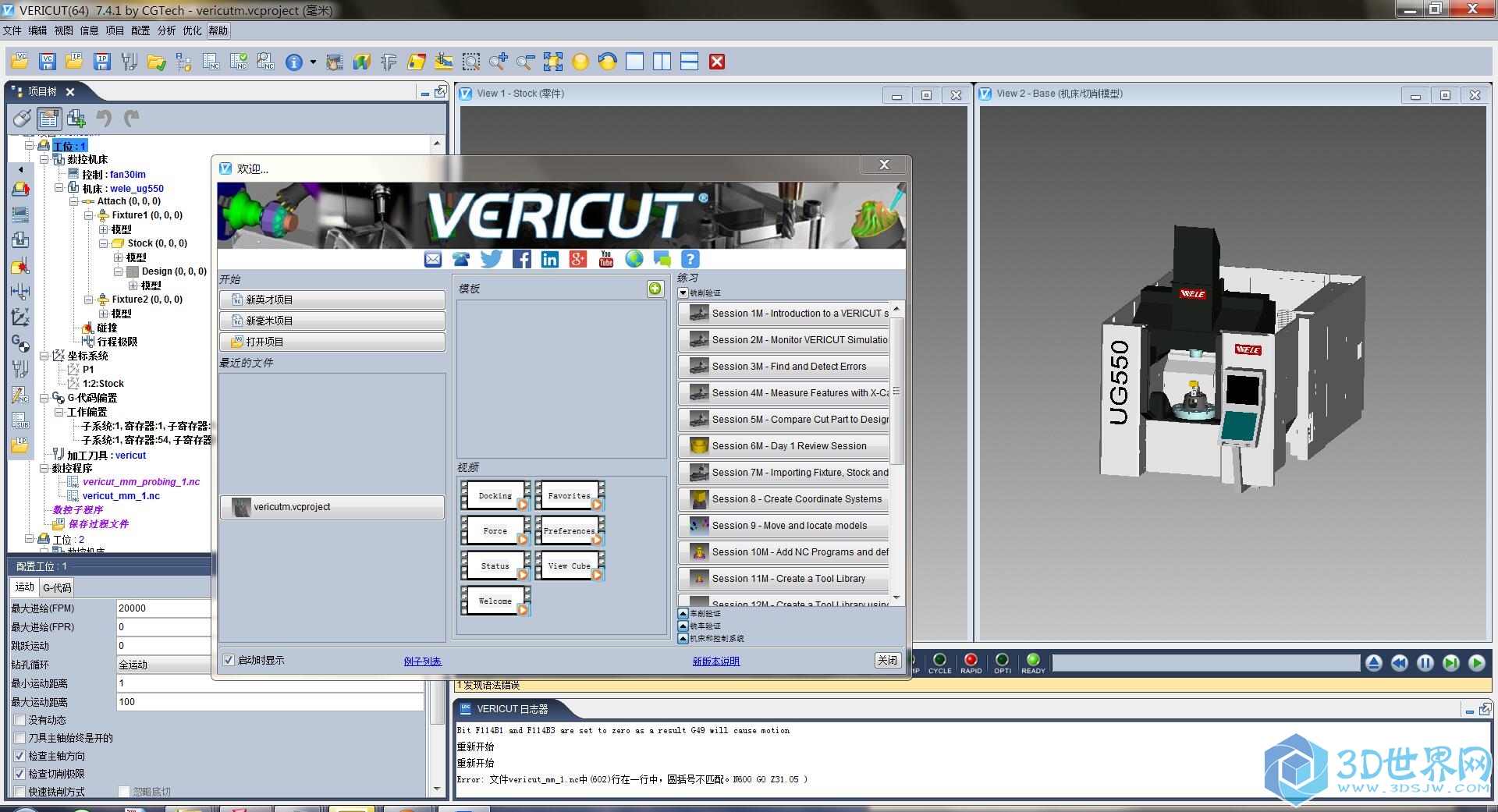The height and width of the screenshot is (812, 1498).
Task: Toggle the 没有动态 checkbox
Action: click(x=20, y=720)
